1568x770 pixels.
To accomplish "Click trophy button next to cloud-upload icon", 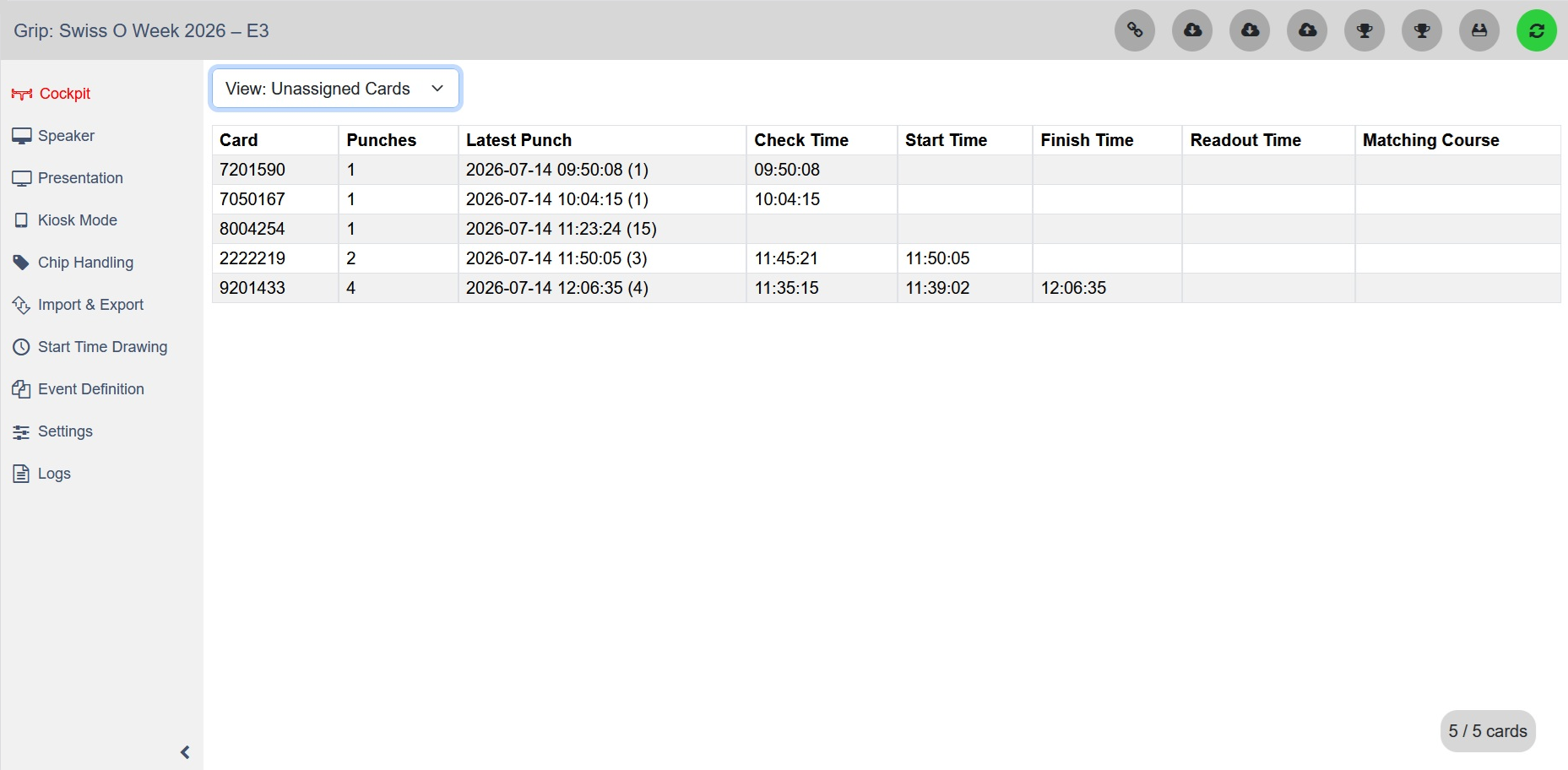I will coord(1365,30).
